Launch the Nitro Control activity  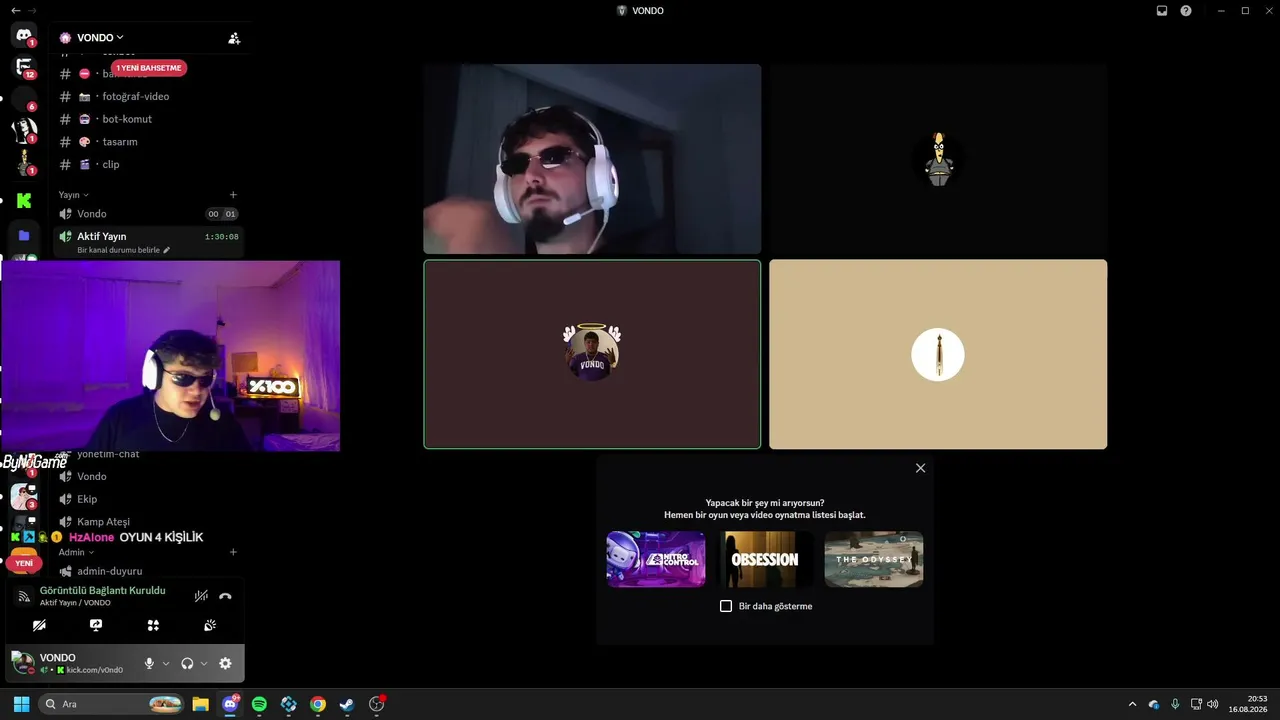[x=656, y=559]
